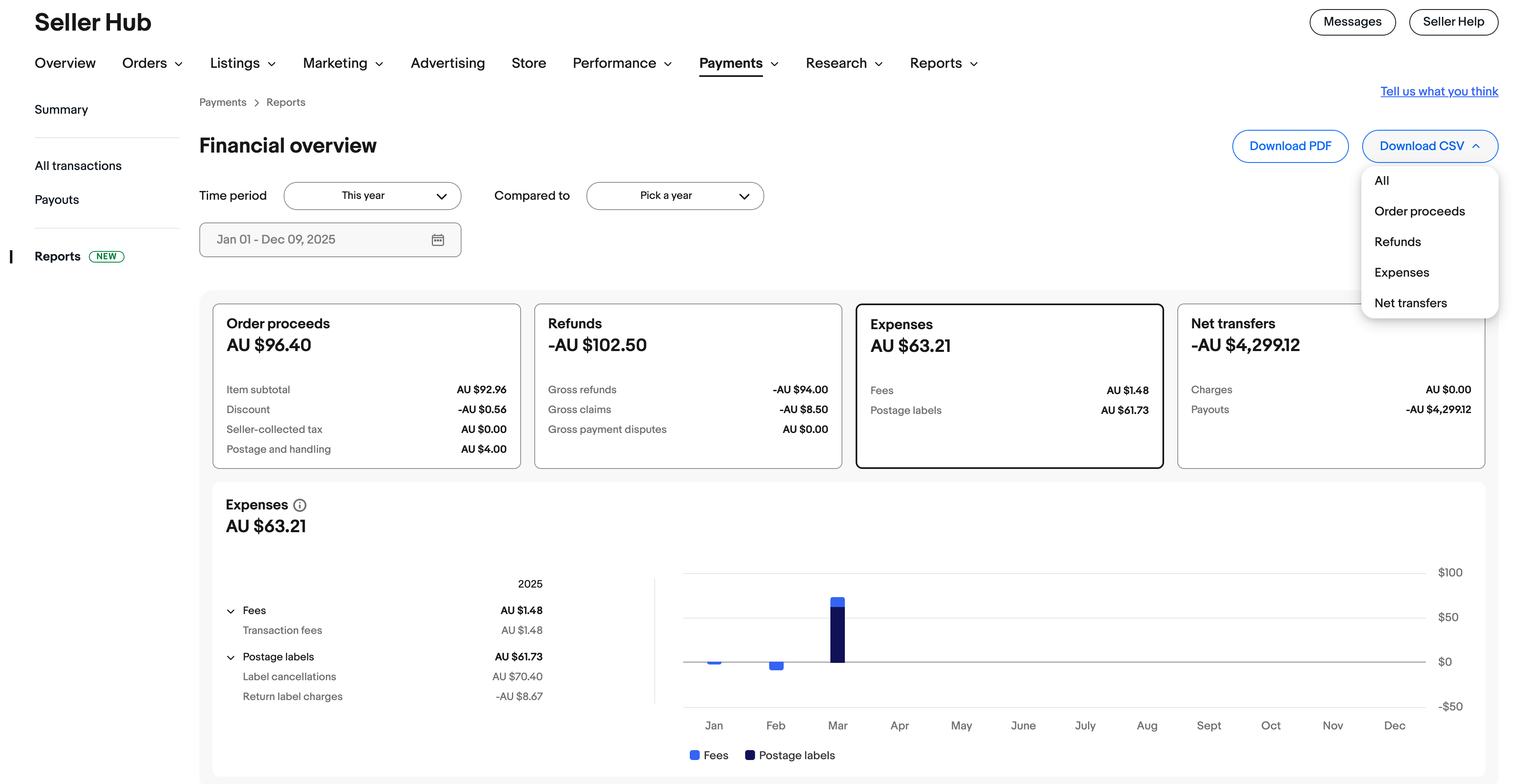This screenshot has width=1521, height=784.
Task: Click the Fees legend color square
Action: pos(694,755)
